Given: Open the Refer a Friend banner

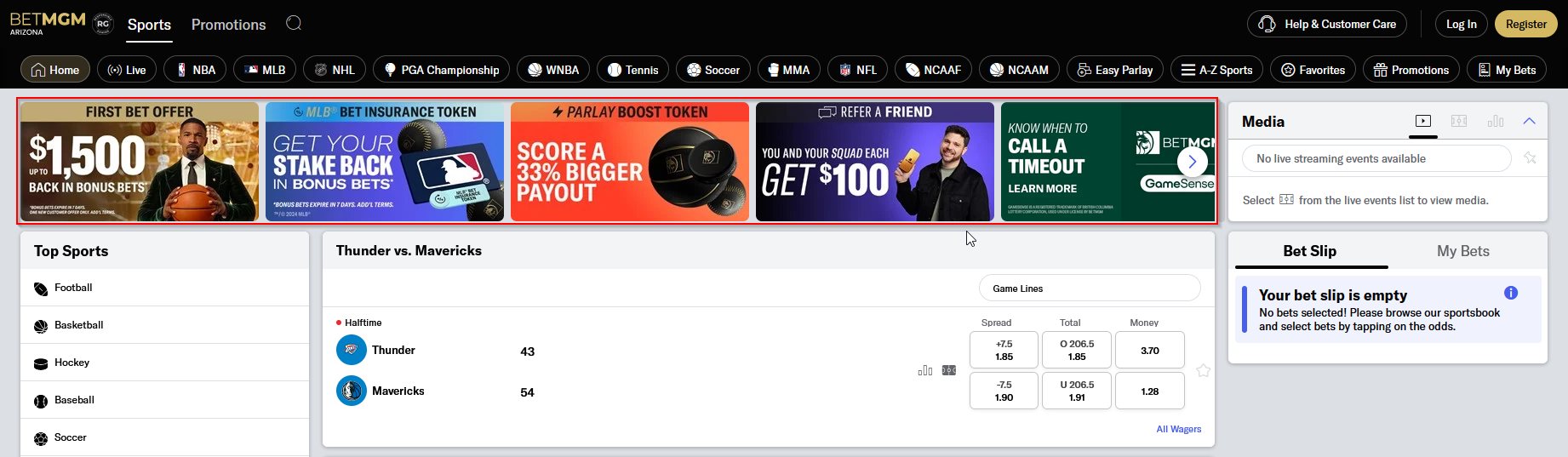Looking at the screenshot, I should (875, 162).
